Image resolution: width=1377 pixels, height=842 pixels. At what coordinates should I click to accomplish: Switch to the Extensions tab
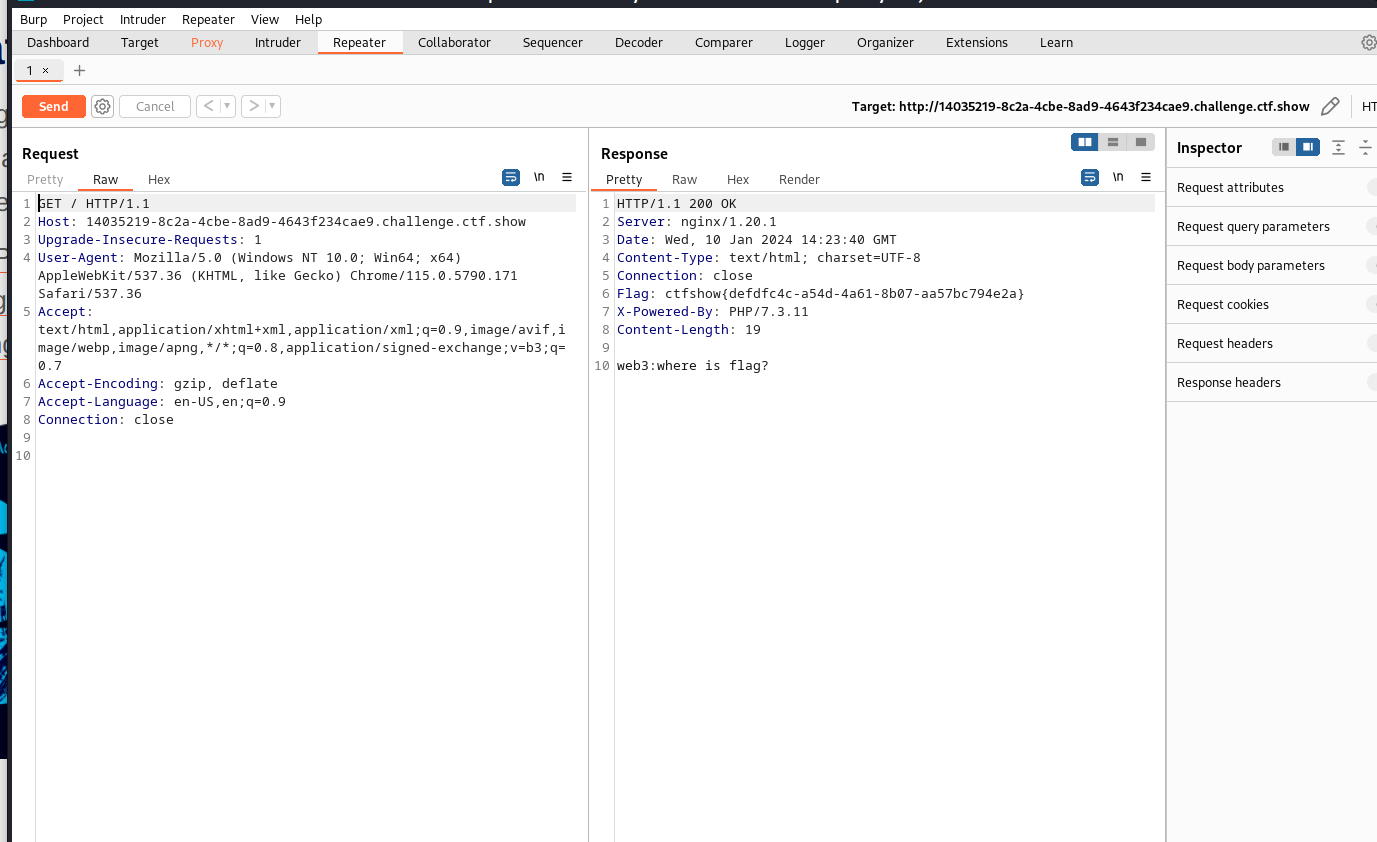click(977, 42)
